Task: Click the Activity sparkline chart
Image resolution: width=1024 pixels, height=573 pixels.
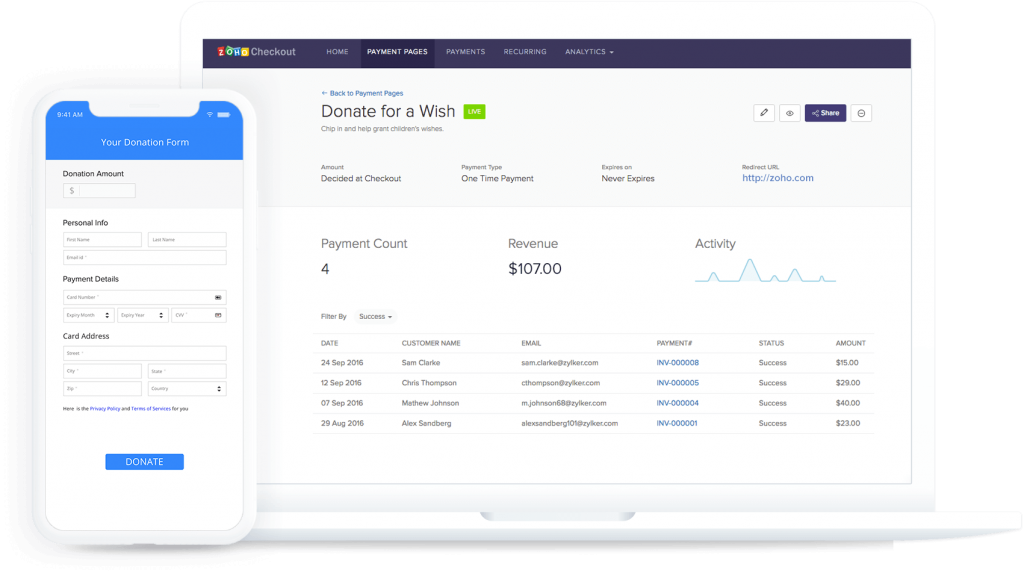Action: click(x=765, y=270)
